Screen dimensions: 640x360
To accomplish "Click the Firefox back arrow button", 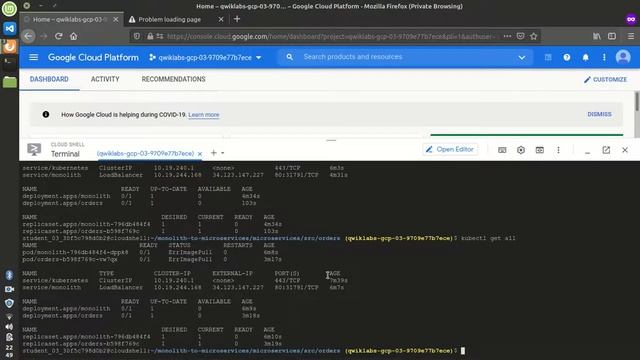I will (x=28, y=36).
